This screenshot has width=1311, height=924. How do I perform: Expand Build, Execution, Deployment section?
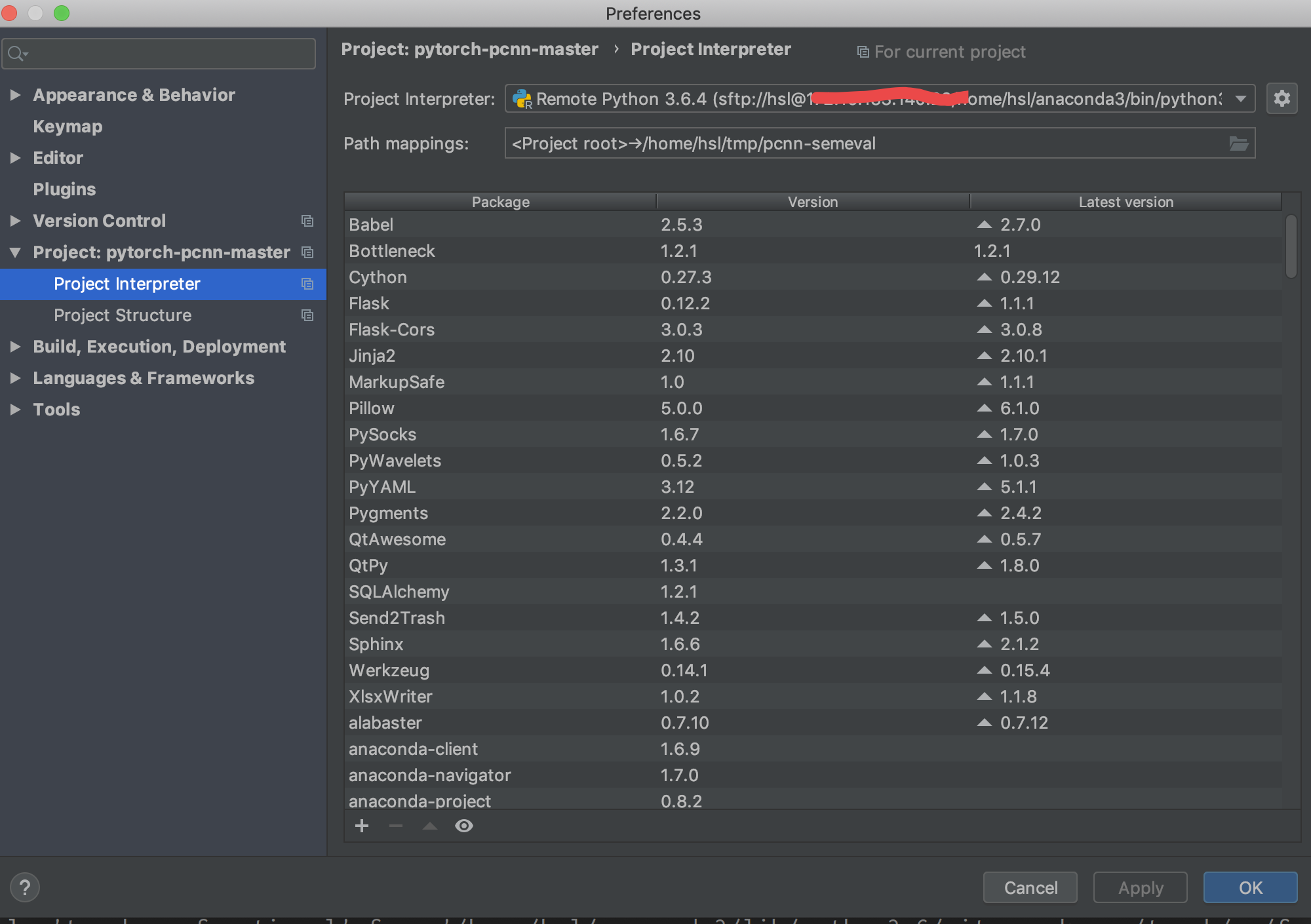[15, 347]
